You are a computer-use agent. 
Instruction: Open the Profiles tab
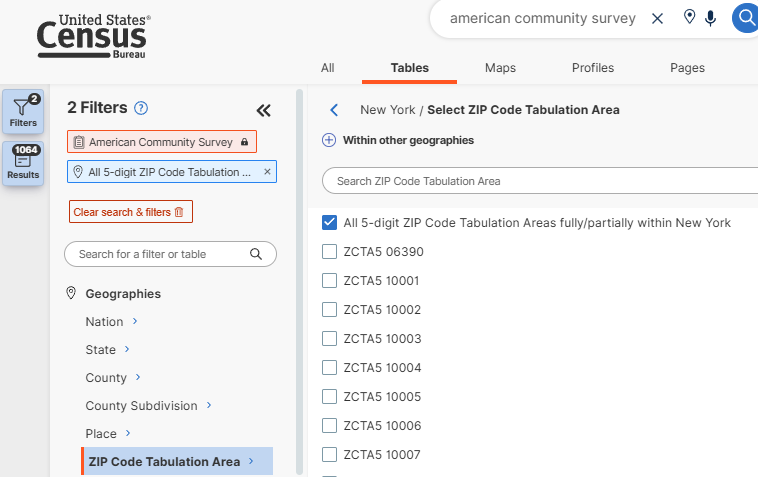pos(593,68)
